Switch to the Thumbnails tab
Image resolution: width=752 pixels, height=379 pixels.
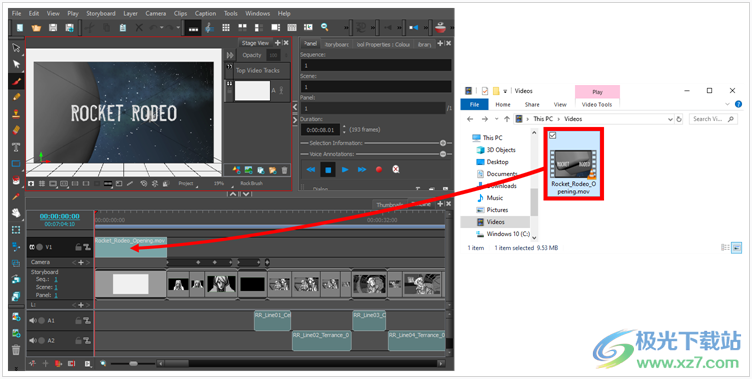pyautogui.click(x=389, y=204)
